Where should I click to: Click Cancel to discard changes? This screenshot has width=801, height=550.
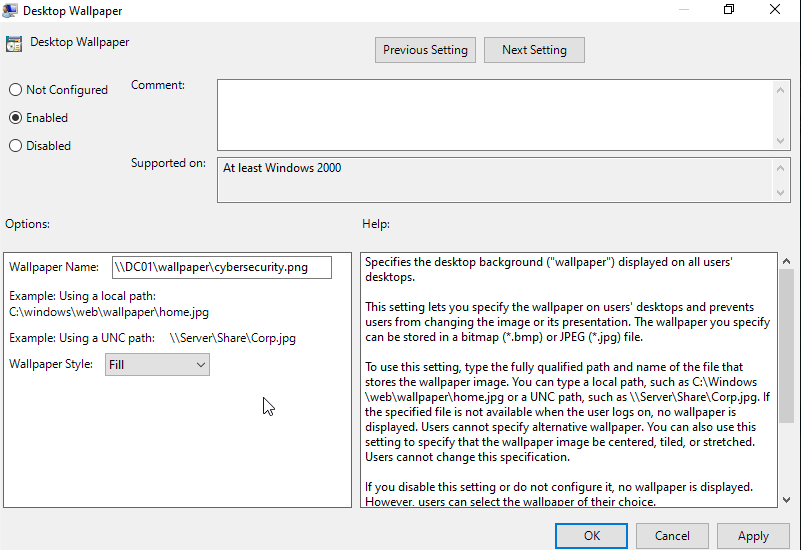tap(672, 536)
